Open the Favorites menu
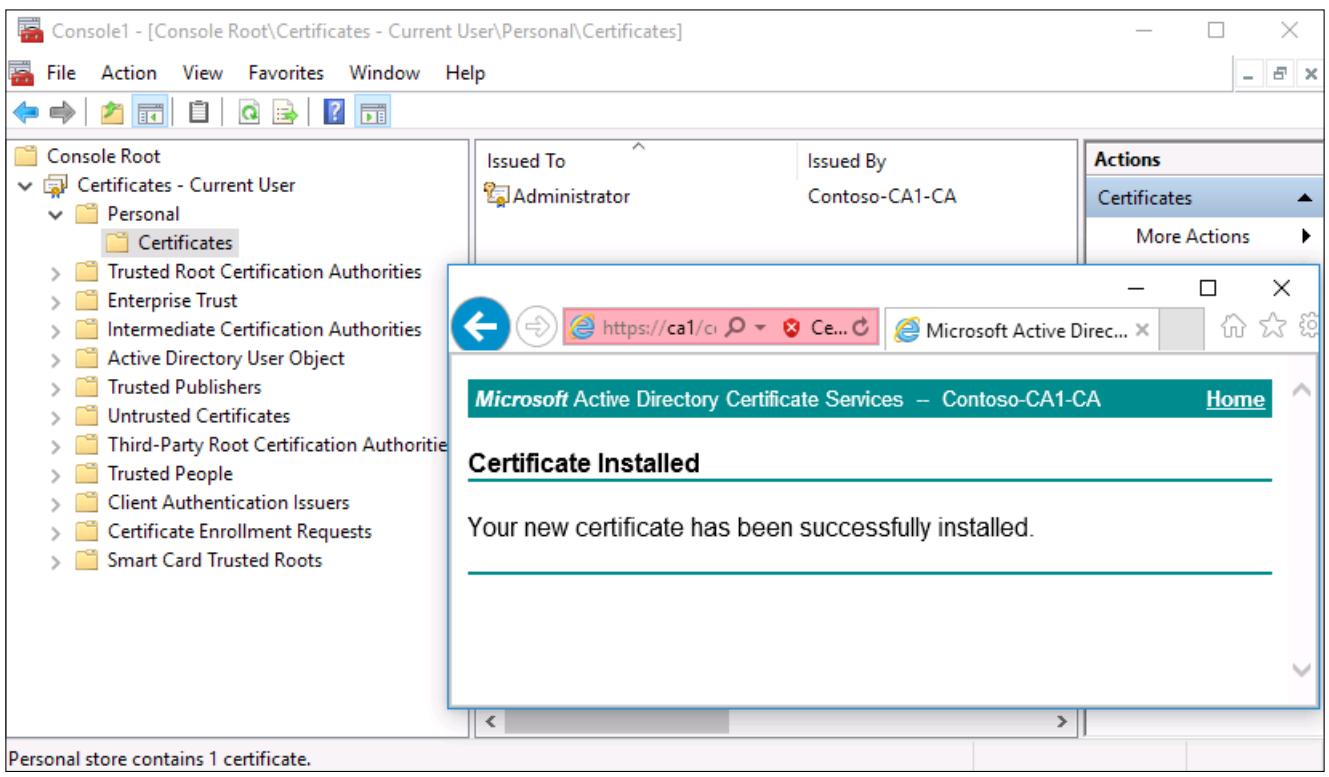This screenshot has height=777, width=1329. [x=286, y=72]
